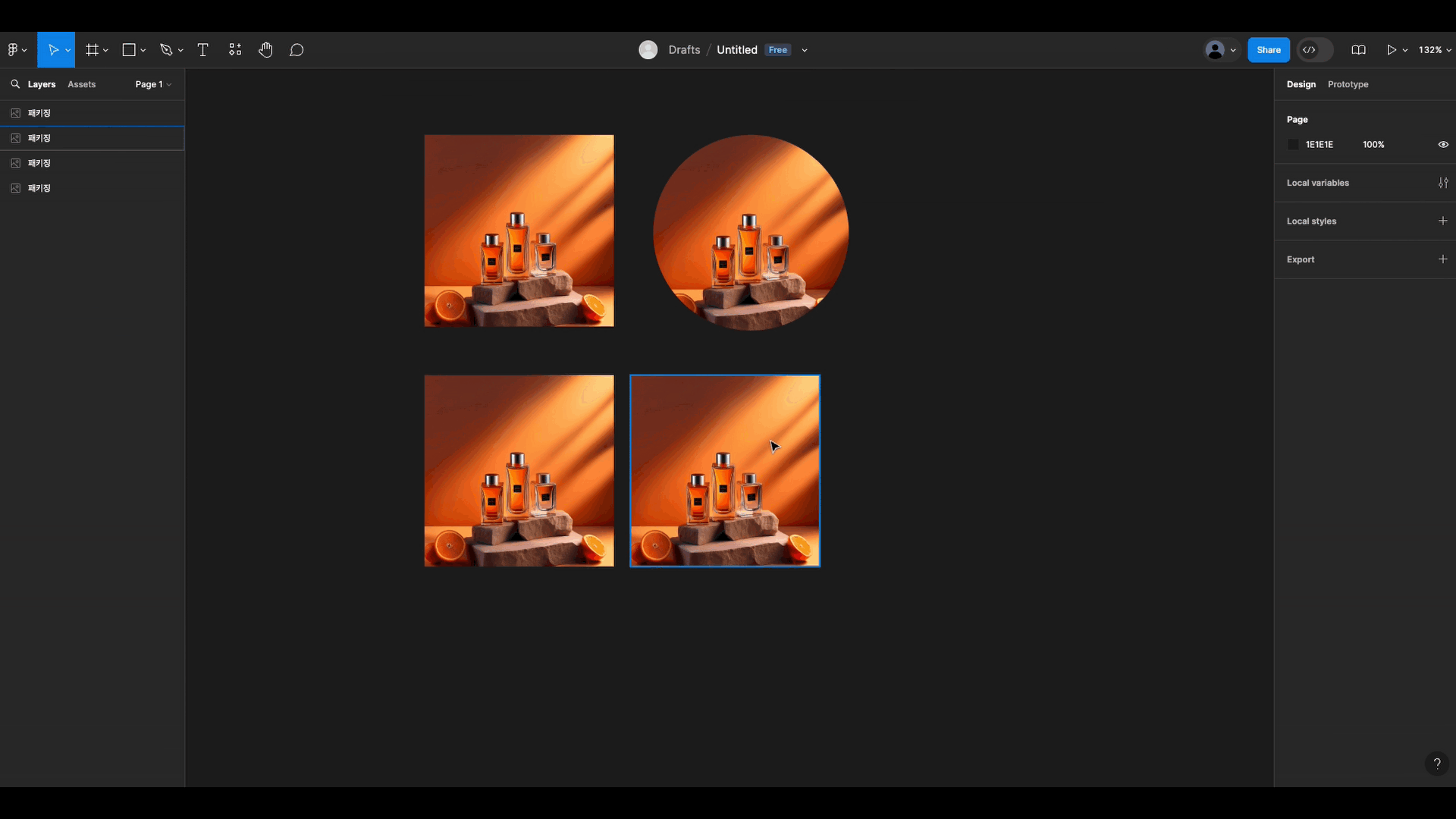This screenshot has width=1456, height=819.
Task: Select the Move tool
Action: tap(52, 50)
